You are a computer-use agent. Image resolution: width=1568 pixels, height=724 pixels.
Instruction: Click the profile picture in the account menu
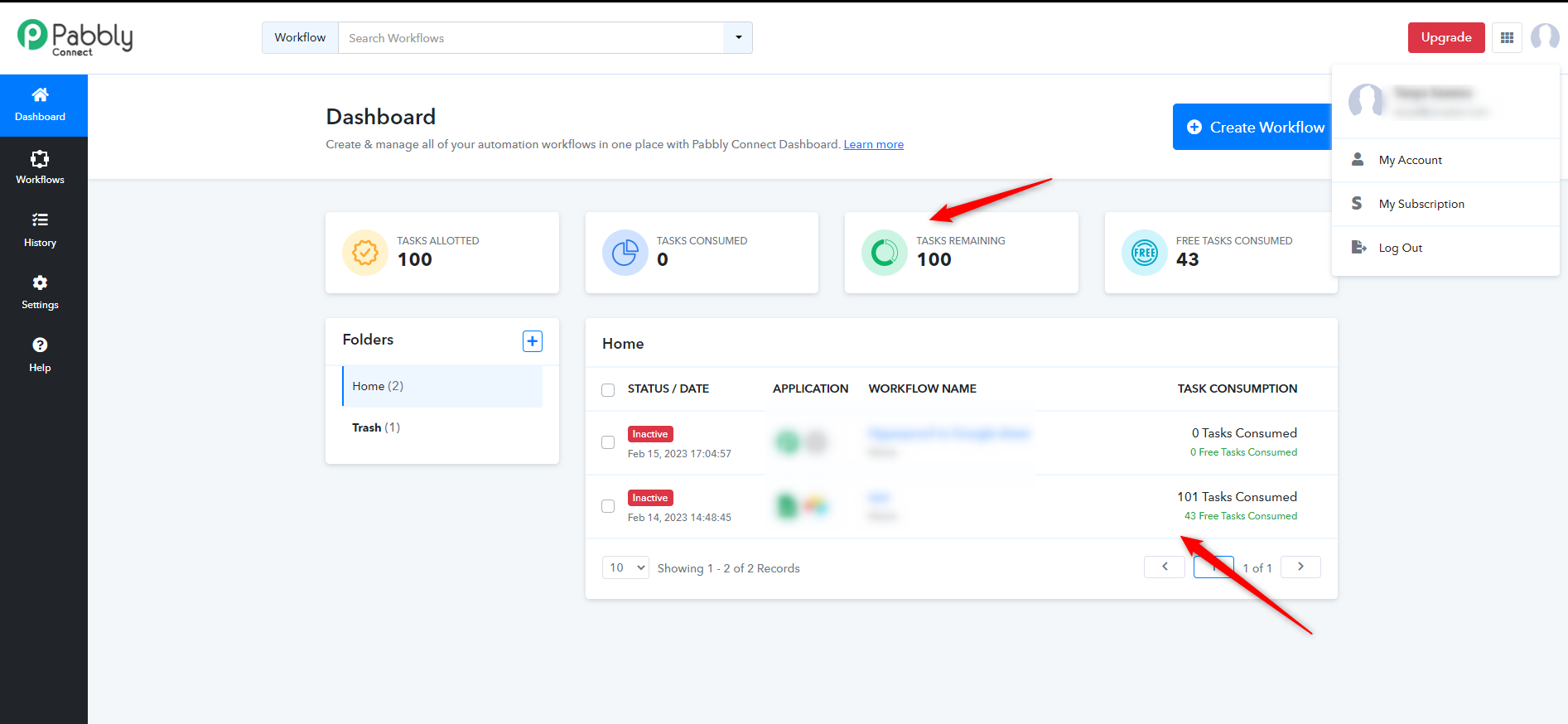tap(1366, 101)
